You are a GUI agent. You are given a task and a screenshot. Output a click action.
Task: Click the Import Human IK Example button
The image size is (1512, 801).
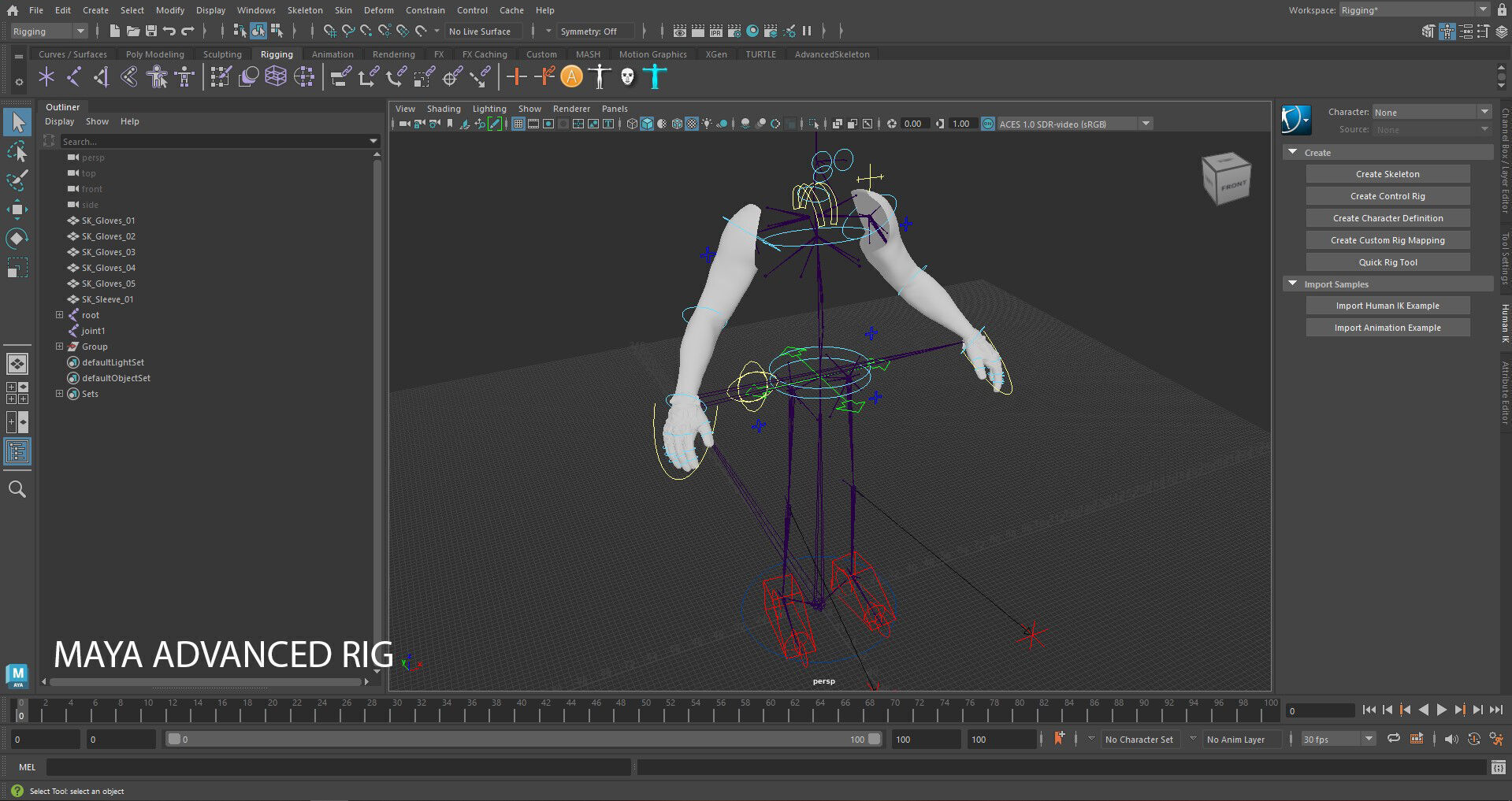(x=1388, y=306)
